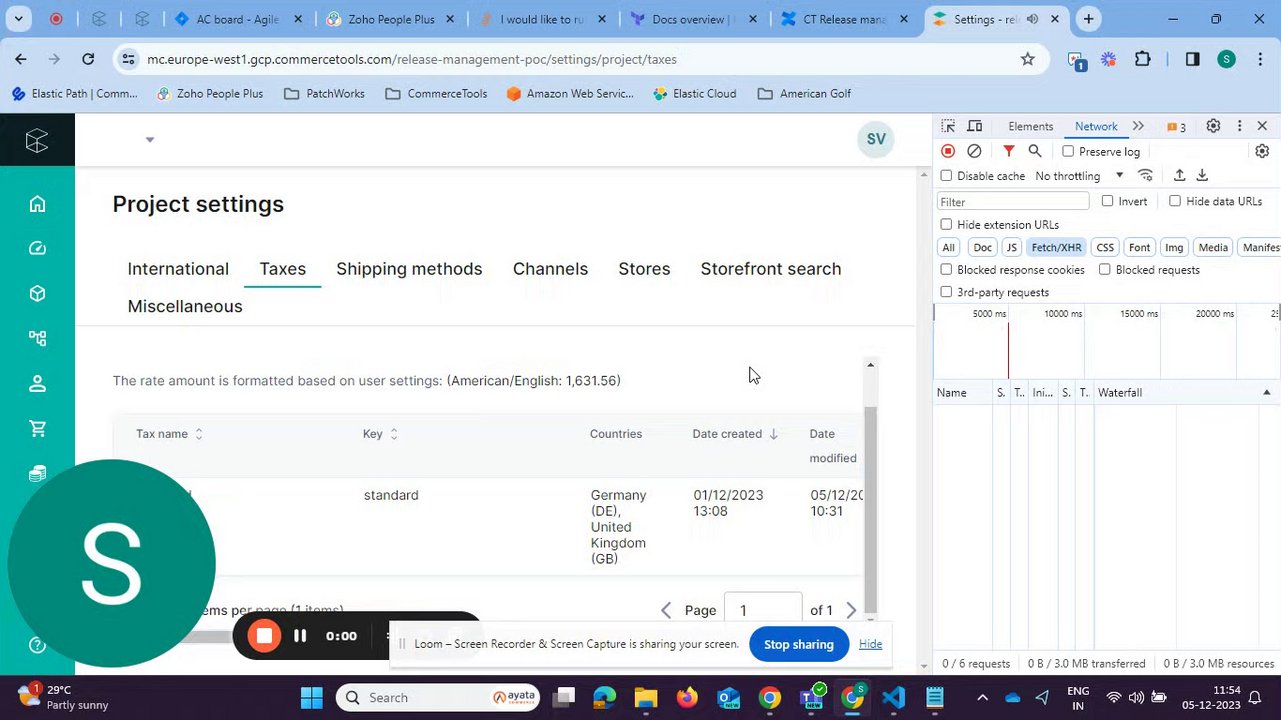Switch to the International tab

pyautogui.click(x=178, y=269)
